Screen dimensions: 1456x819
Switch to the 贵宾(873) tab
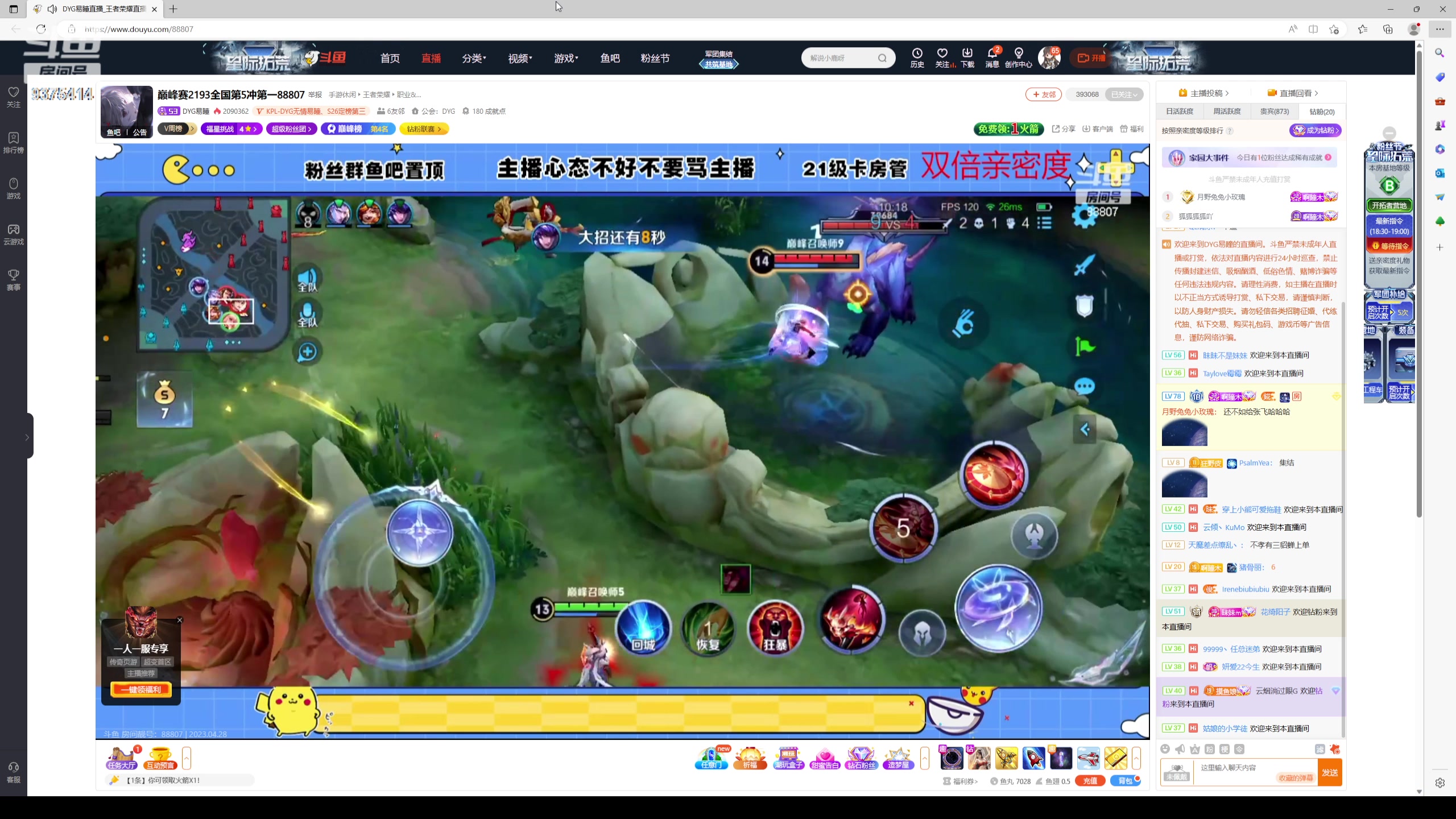point(1274,111)
